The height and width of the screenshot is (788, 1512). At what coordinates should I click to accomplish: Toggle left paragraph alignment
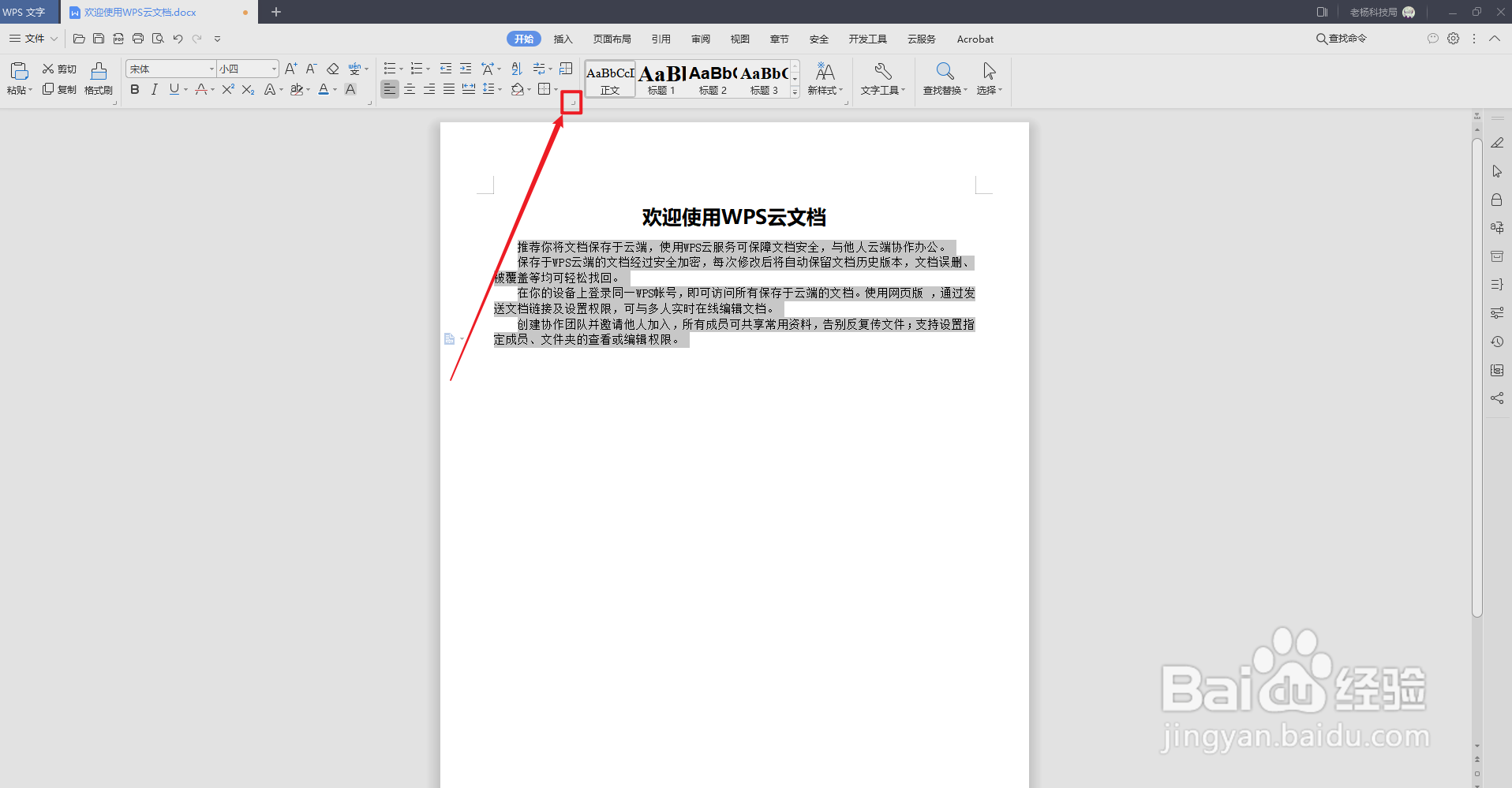point(390,89)
